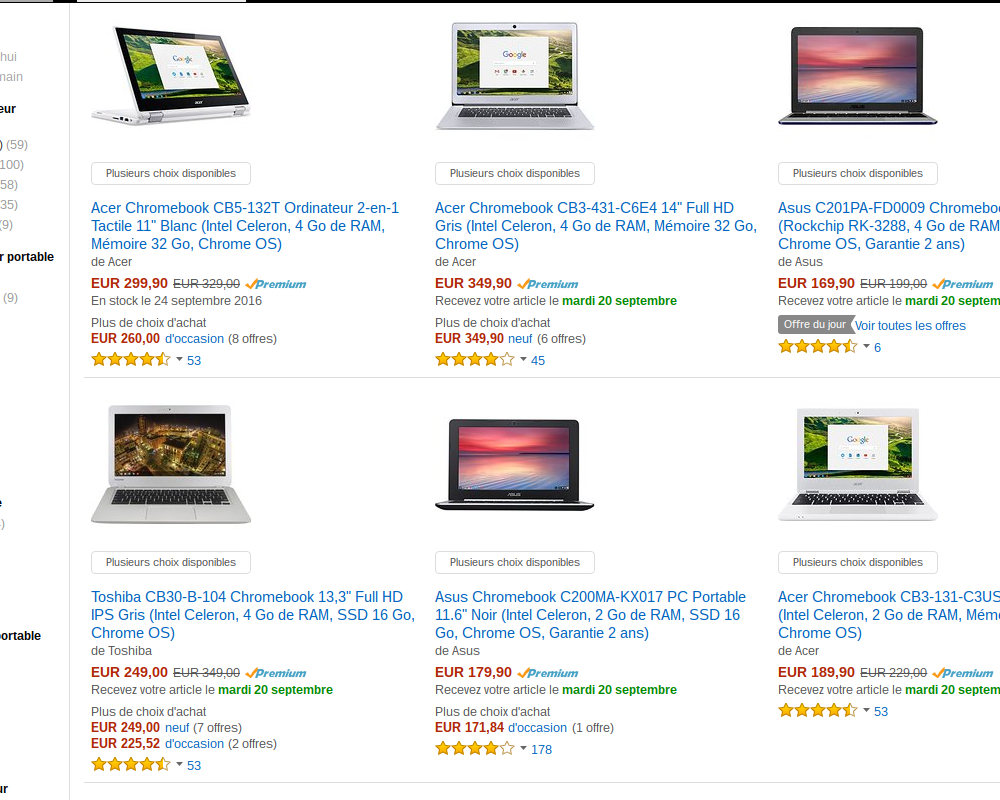The height and width of the screenshot is (800, 1000).
Task: Click Voir toutes les offres link
Action: click(x=910, y=325)
